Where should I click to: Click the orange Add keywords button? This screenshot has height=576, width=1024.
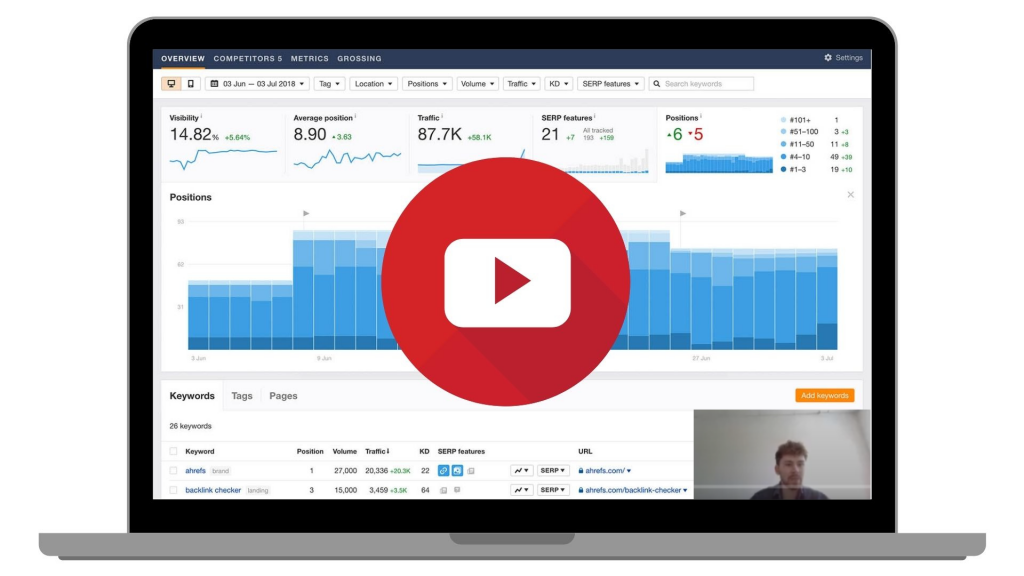point(825,395)
